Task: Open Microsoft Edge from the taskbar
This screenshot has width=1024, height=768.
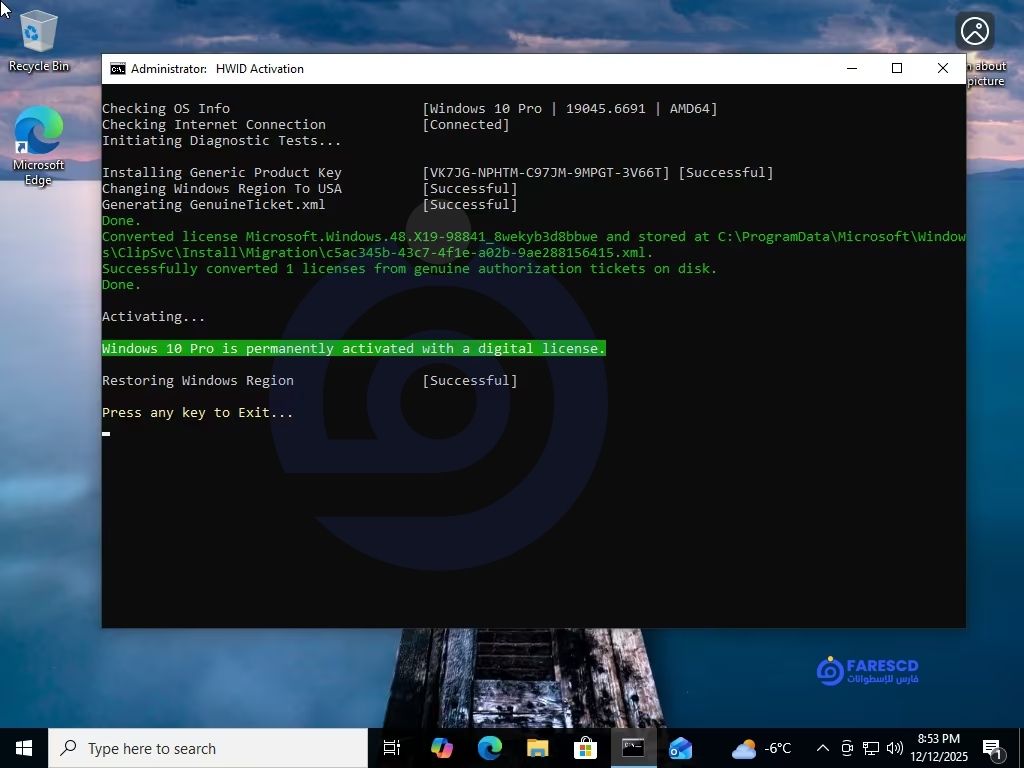Action: [x=489, y=748]
